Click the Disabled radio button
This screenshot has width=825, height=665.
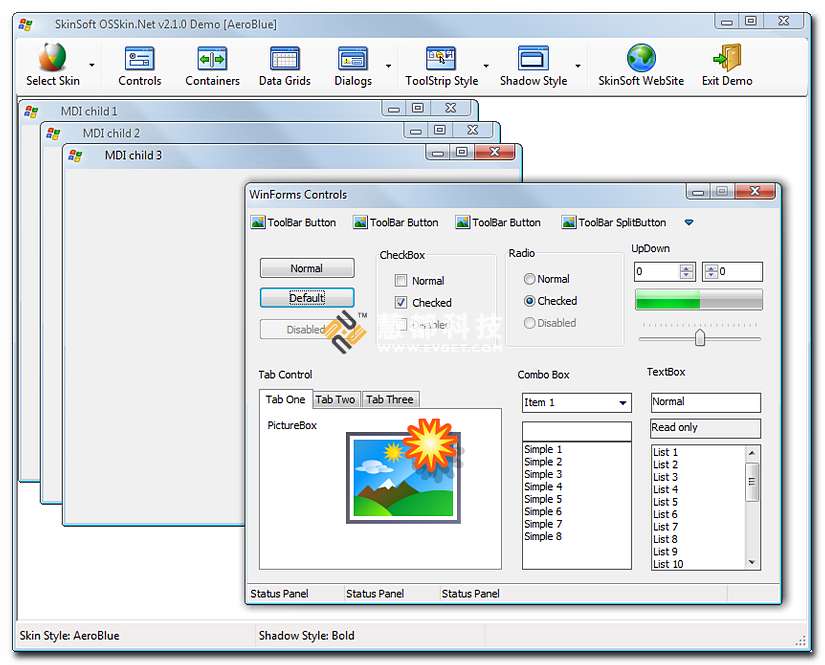[529, 323]
